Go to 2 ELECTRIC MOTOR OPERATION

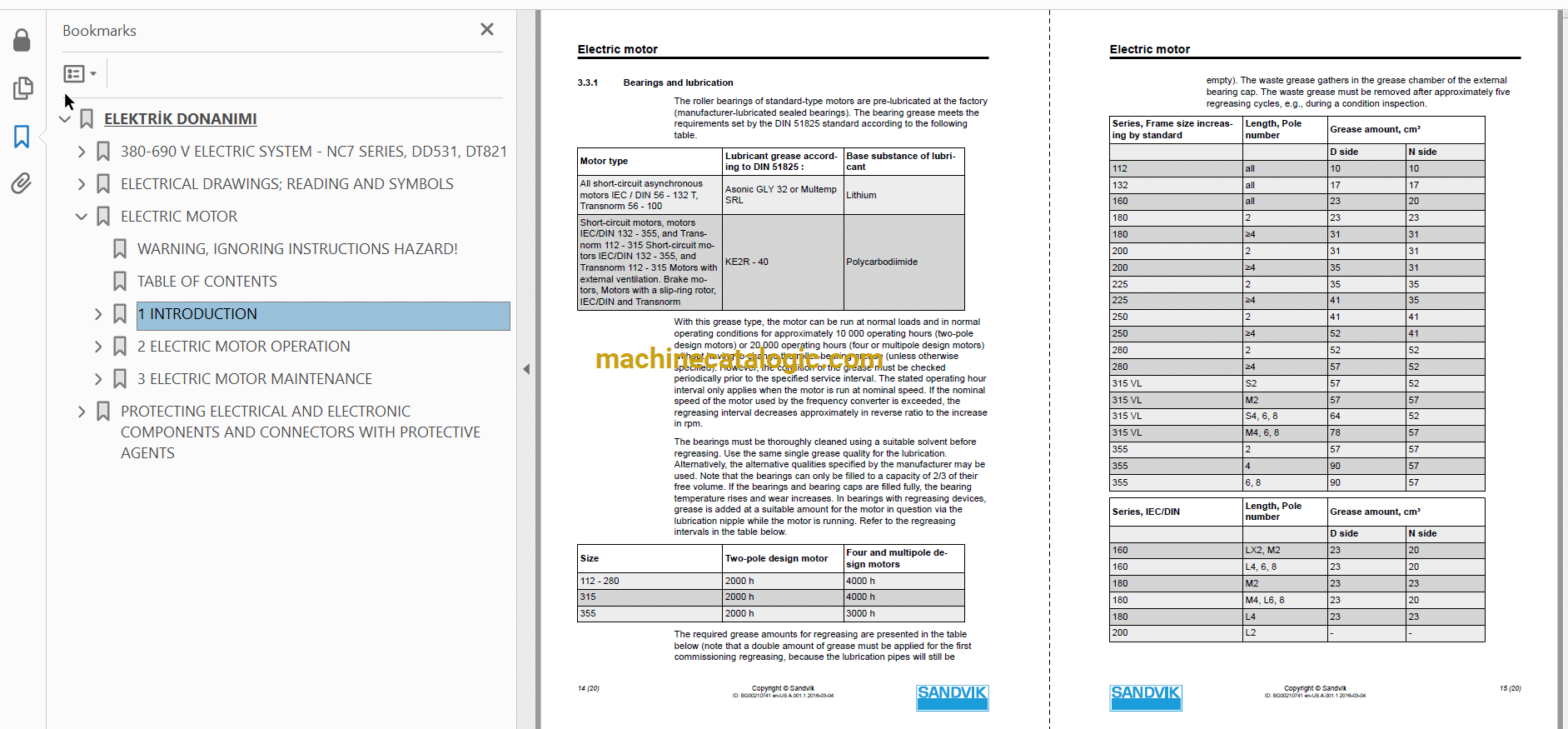click(243, 347)
